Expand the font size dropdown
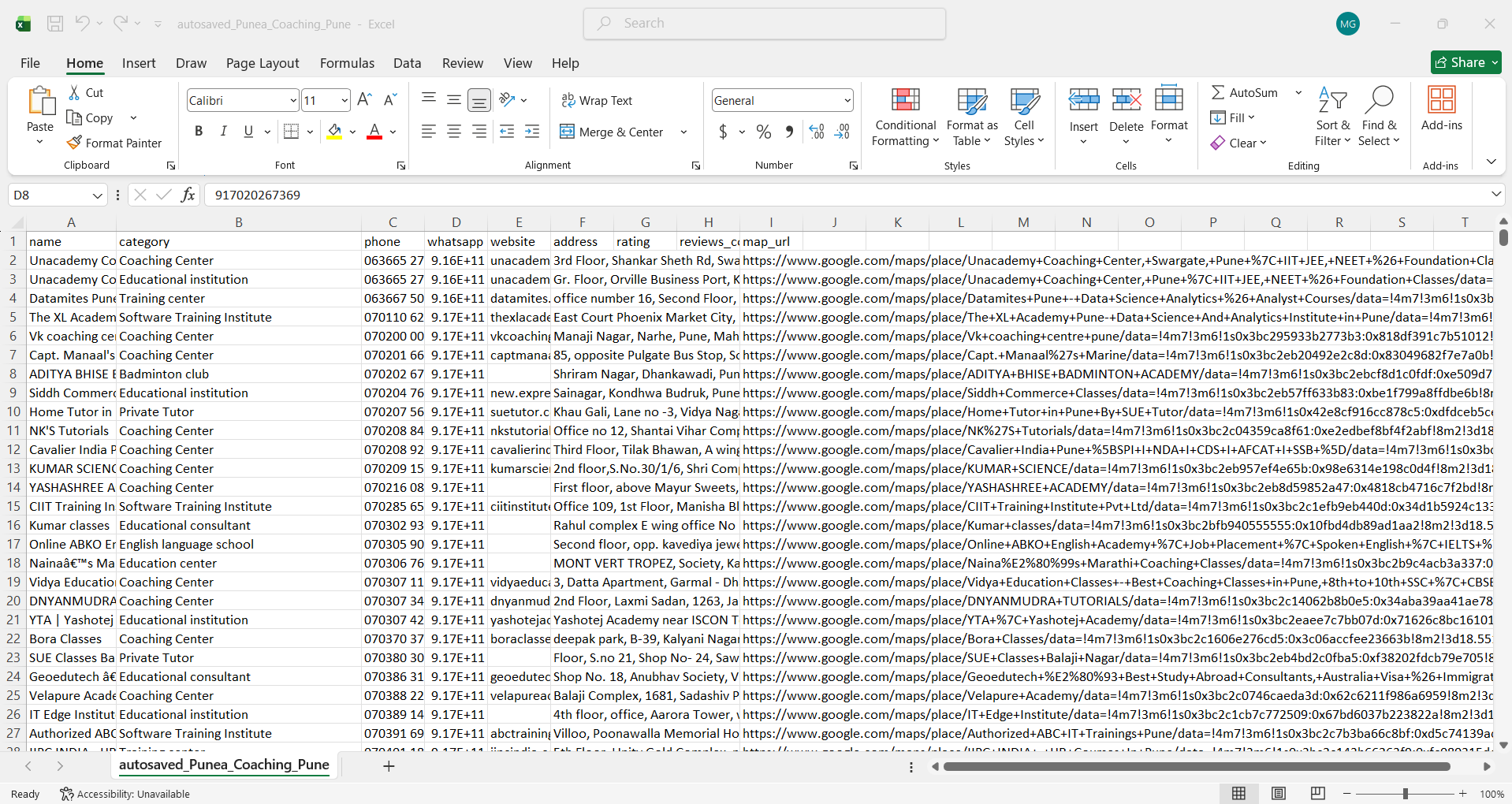This screenshot has height=804, width=1512. click(344, 101)
